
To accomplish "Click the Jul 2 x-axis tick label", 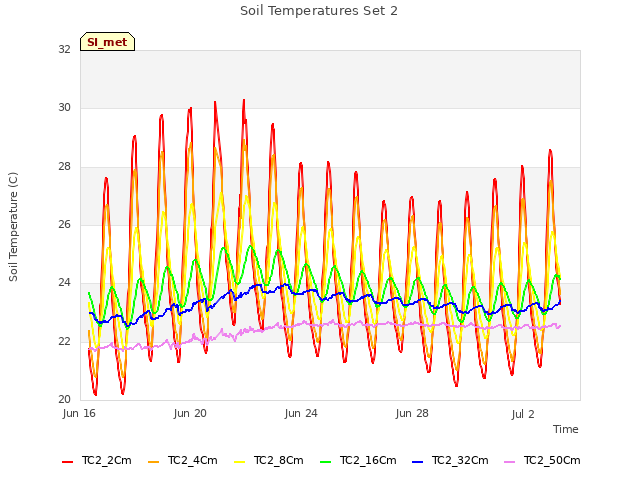I will tap(523, 414).
